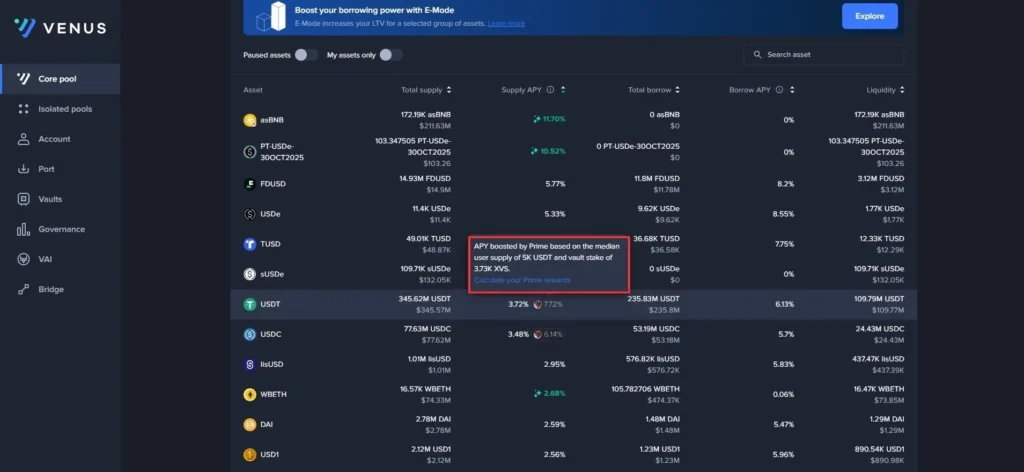Sort by Supply APY column
1024x472 pixels.
pyautogui.click(x=532, y=90)
